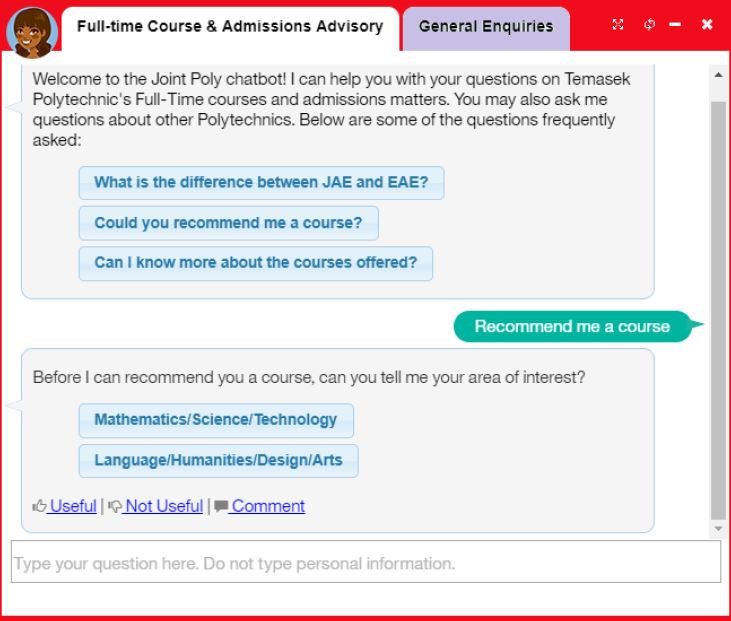This screenshot has height=621, width=731.
Task: Pick Mathematics/Science/Technology interest option
Action: click(x=215, y=420)
